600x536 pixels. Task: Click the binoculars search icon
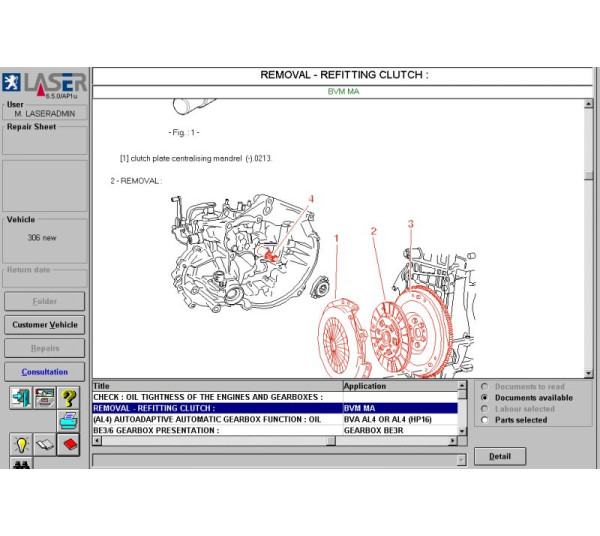pyautogui.click(x=20, y=464)
